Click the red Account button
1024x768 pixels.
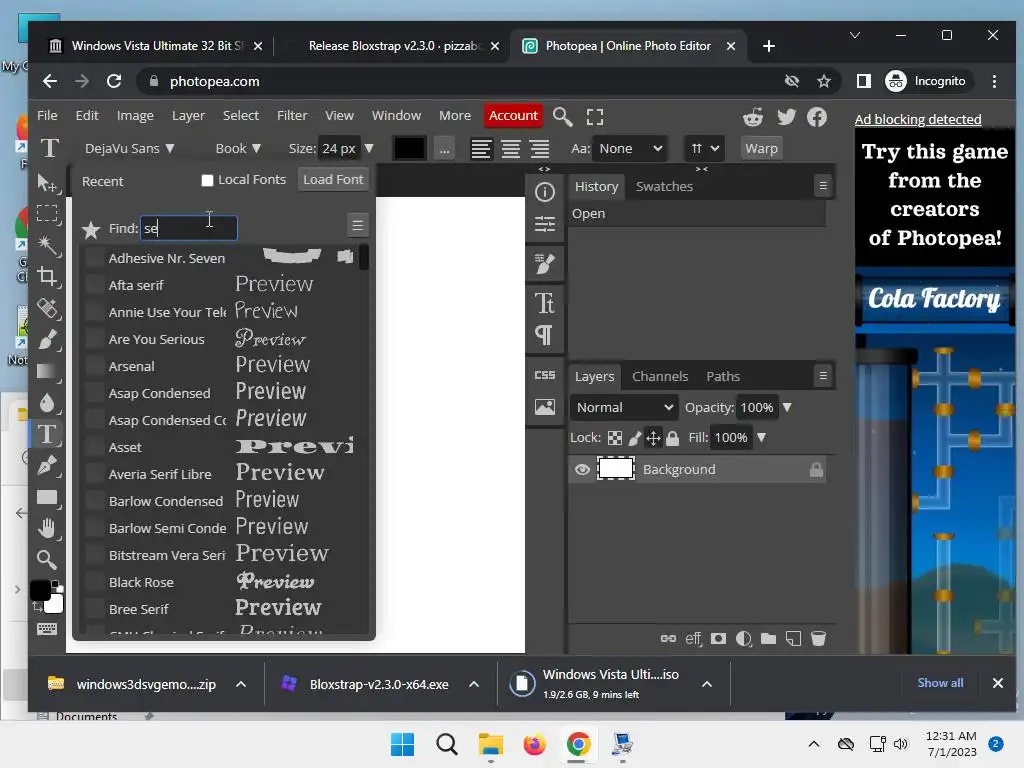(513, 116)
